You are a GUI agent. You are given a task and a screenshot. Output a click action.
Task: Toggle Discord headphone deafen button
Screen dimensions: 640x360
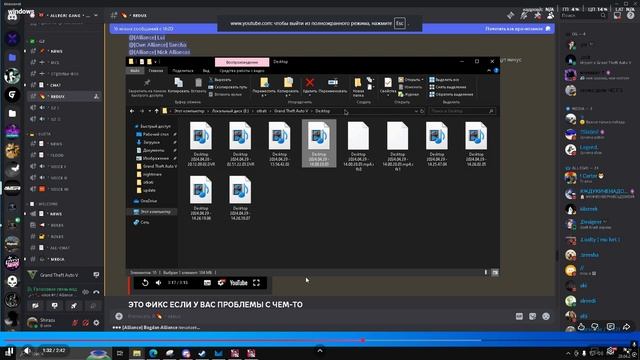click(x=85, y=322)
